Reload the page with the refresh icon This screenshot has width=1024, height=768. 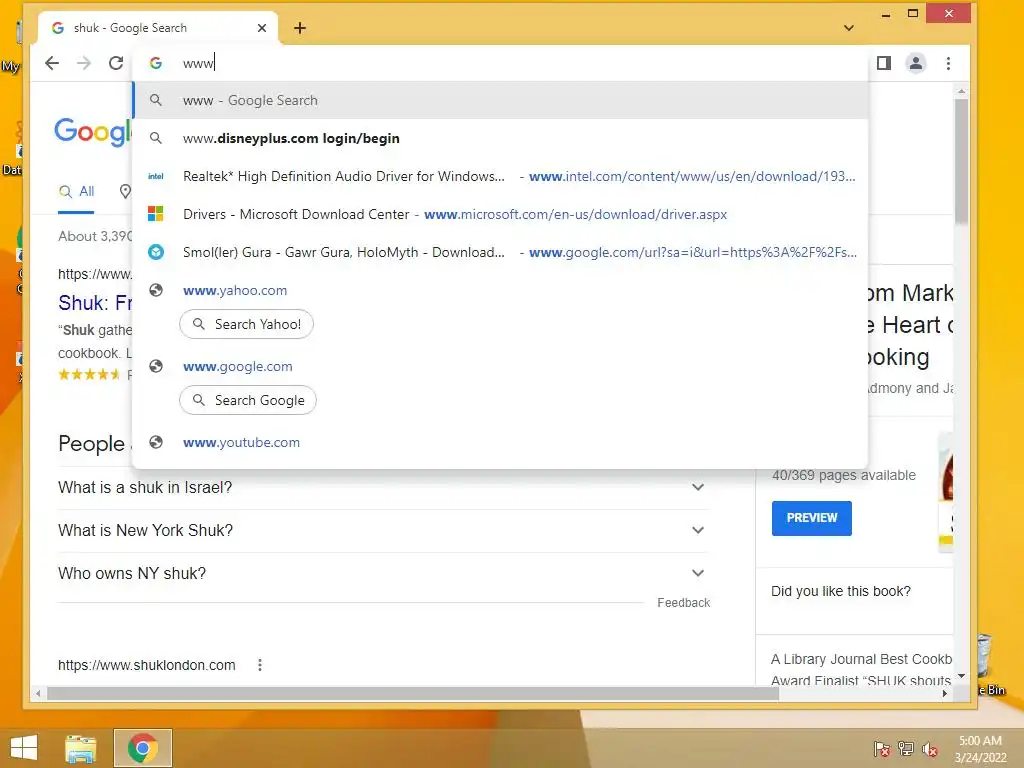point(116,63)
